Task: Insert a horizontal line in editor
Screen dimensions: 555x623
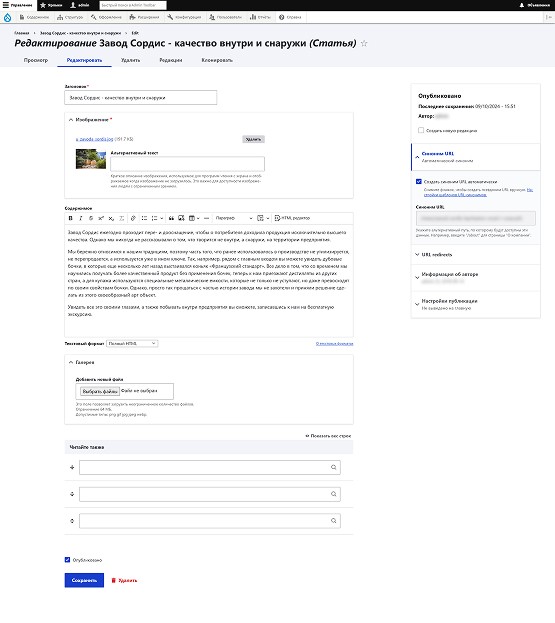Action: pos(206,218)
